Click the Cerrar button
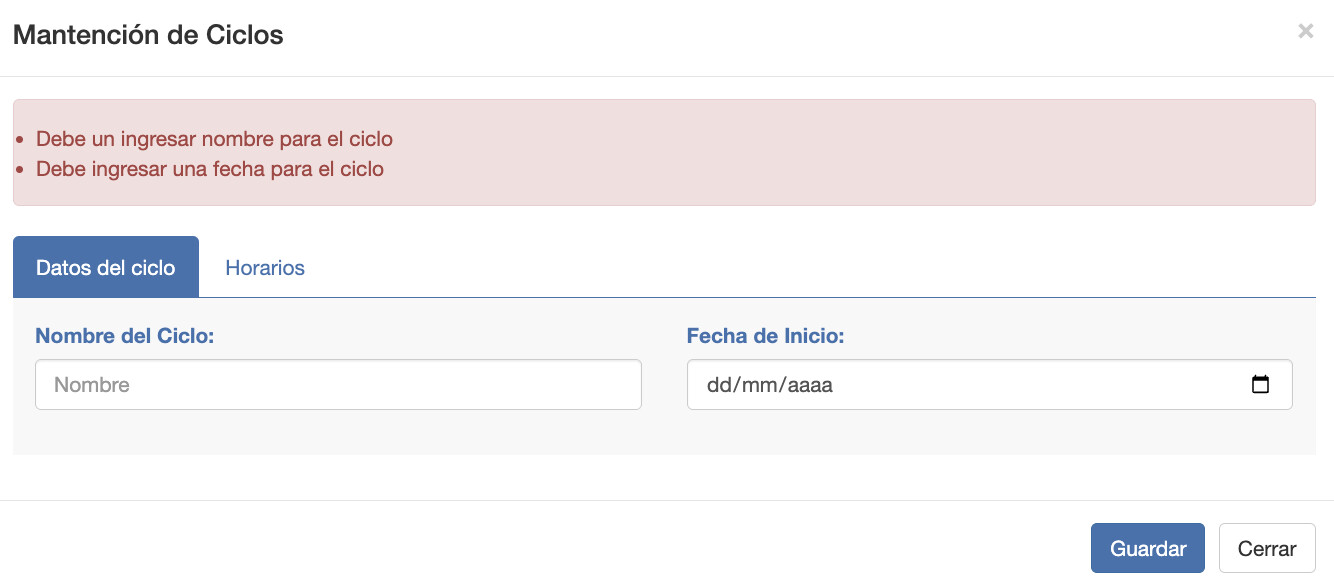This screenshot has width=1334, height=584. 1267,548
